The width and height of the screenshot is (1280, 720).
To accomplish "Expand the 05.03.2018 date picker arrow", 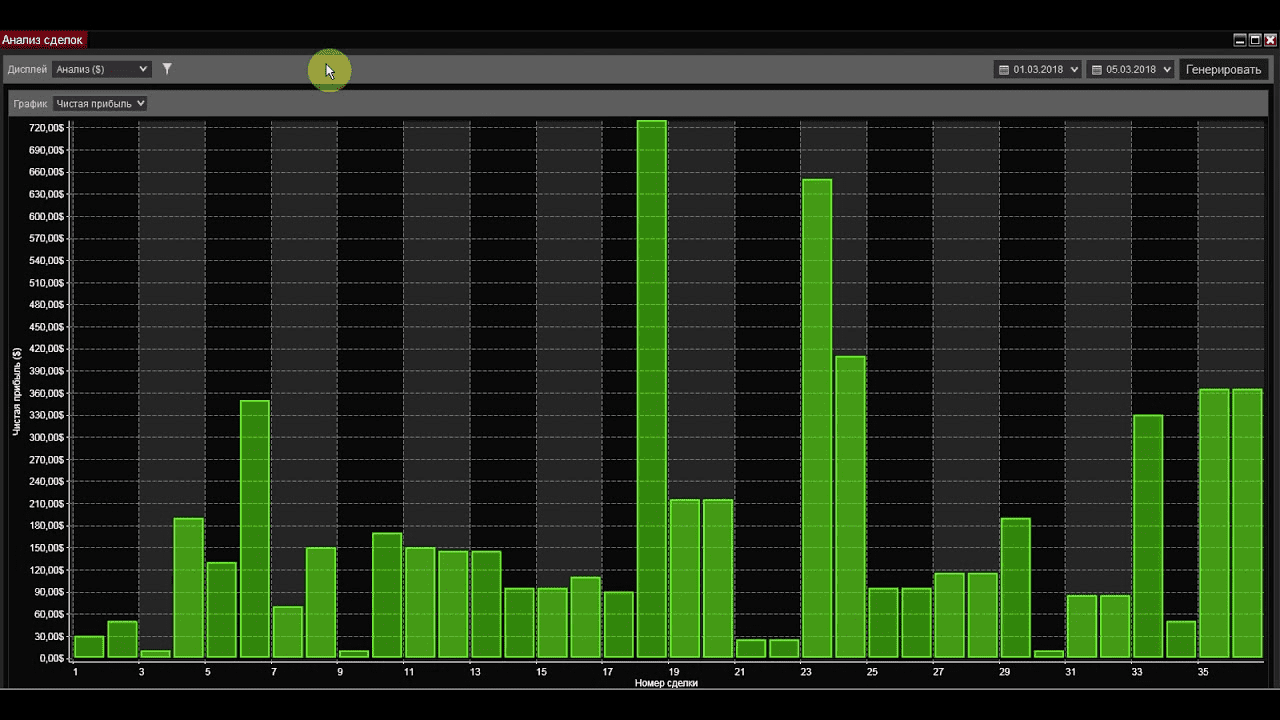I will 1167,70.
